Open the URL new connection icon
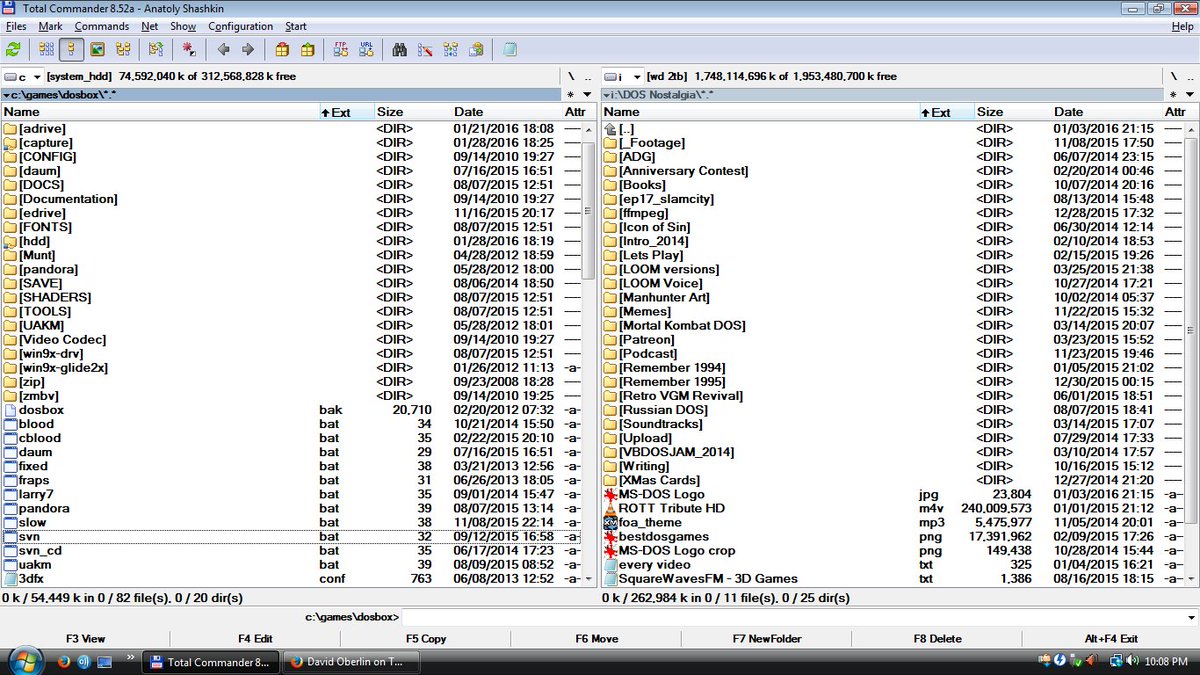This screenshot has height=675, width=1200. [366, 49]
